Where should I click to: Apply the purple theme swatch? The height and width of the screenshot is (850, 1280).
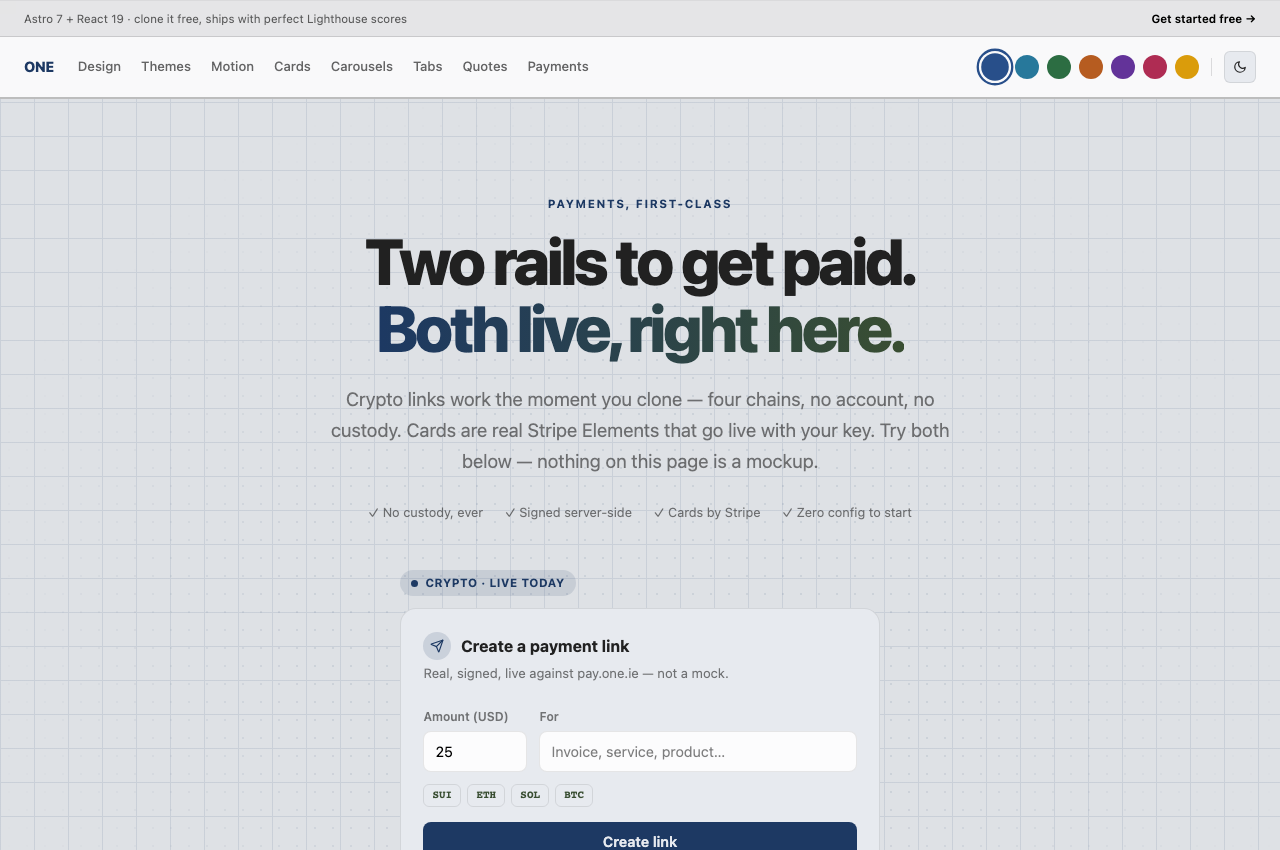[x=1123, y=67]
